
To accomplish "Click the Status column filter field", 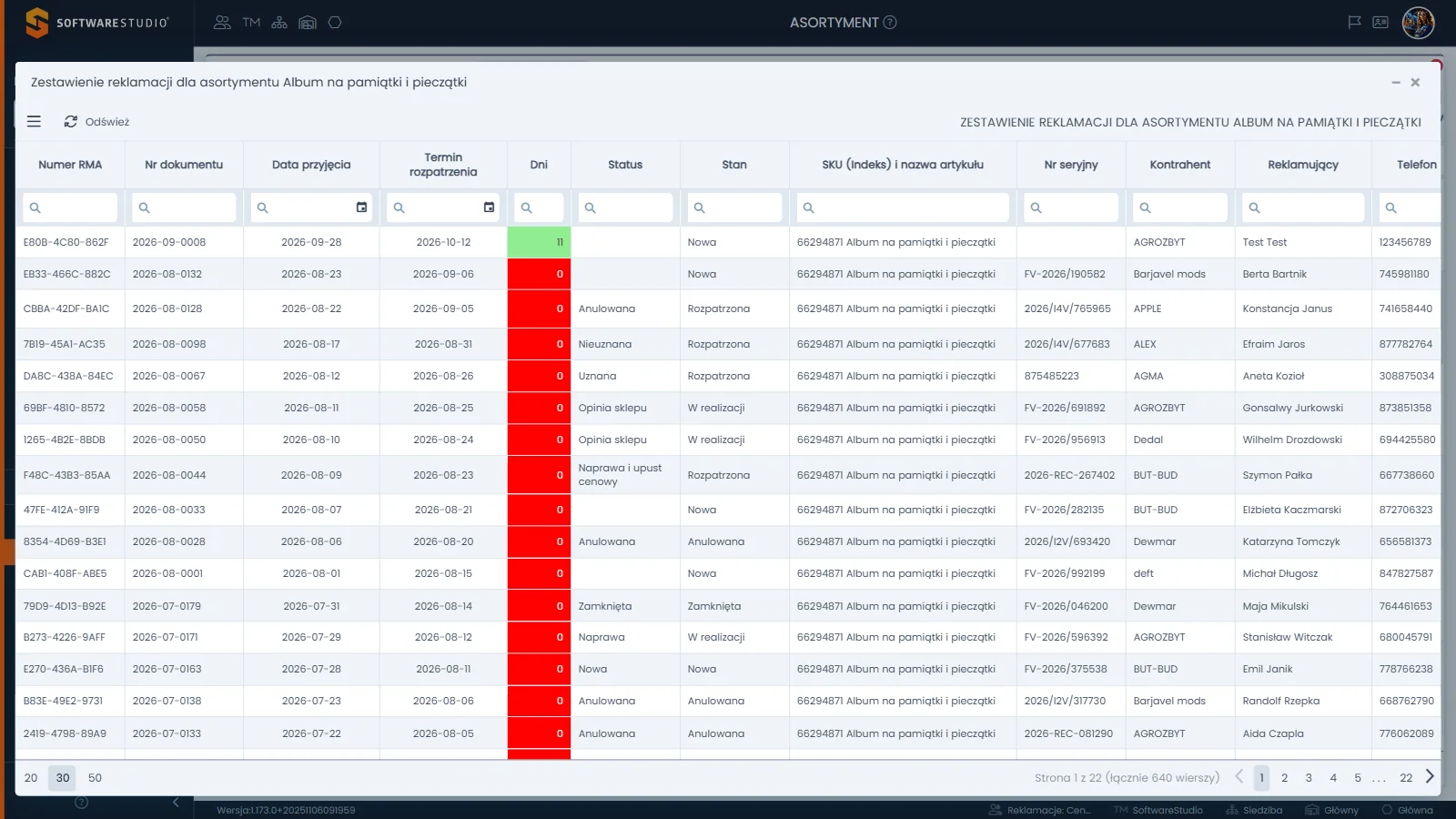I will click(625, 207).
